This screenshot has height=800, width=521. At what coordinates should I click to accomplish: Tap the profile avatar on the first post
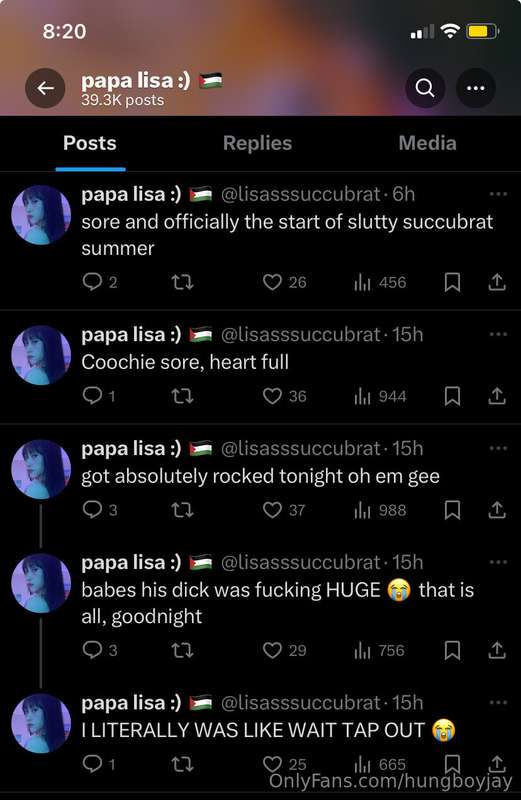tap(41, 215)
